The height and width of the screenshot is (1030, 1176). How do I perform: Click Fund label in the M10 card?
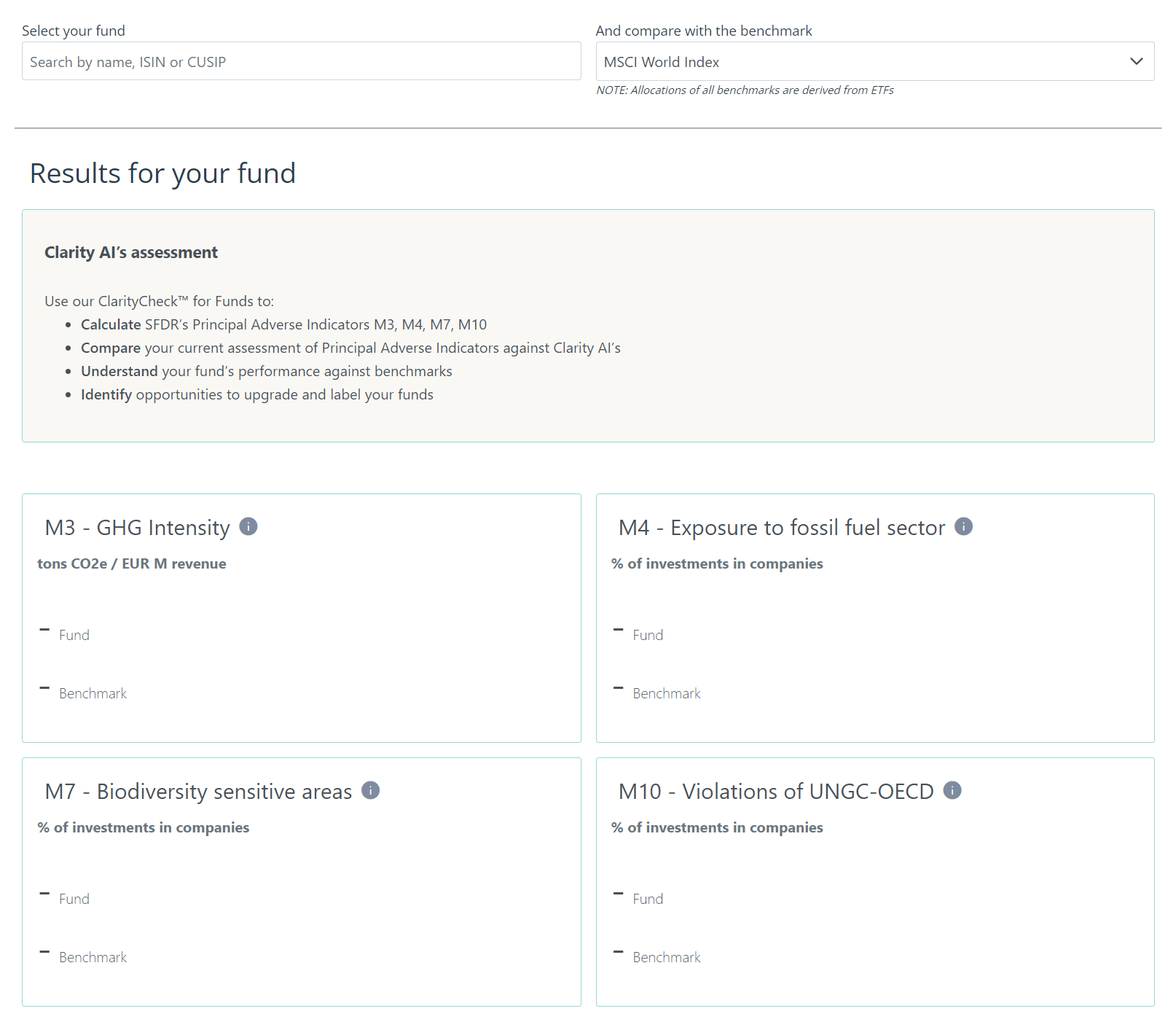pos(648,899)
